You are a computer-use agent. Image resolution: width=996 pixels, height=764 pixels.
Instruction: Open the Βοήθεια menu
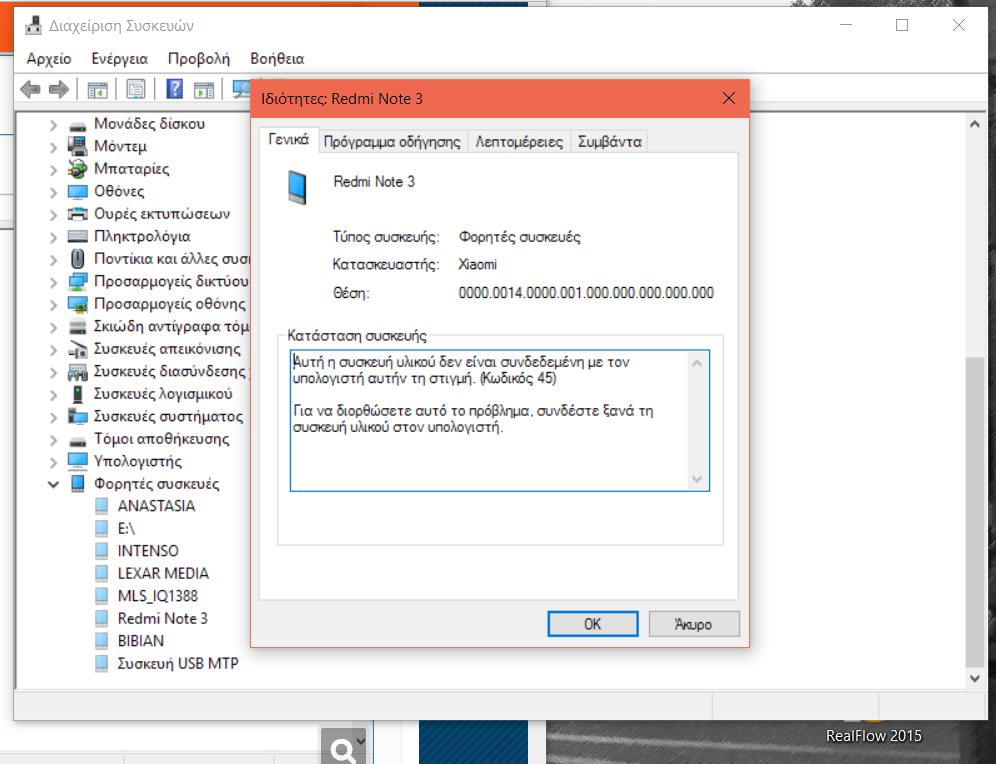[x=277, y=58]
